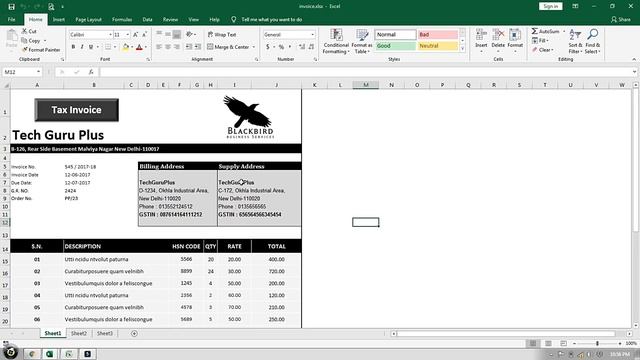Align text left
The height and width of the screenshot is (360, 640).
159,47
